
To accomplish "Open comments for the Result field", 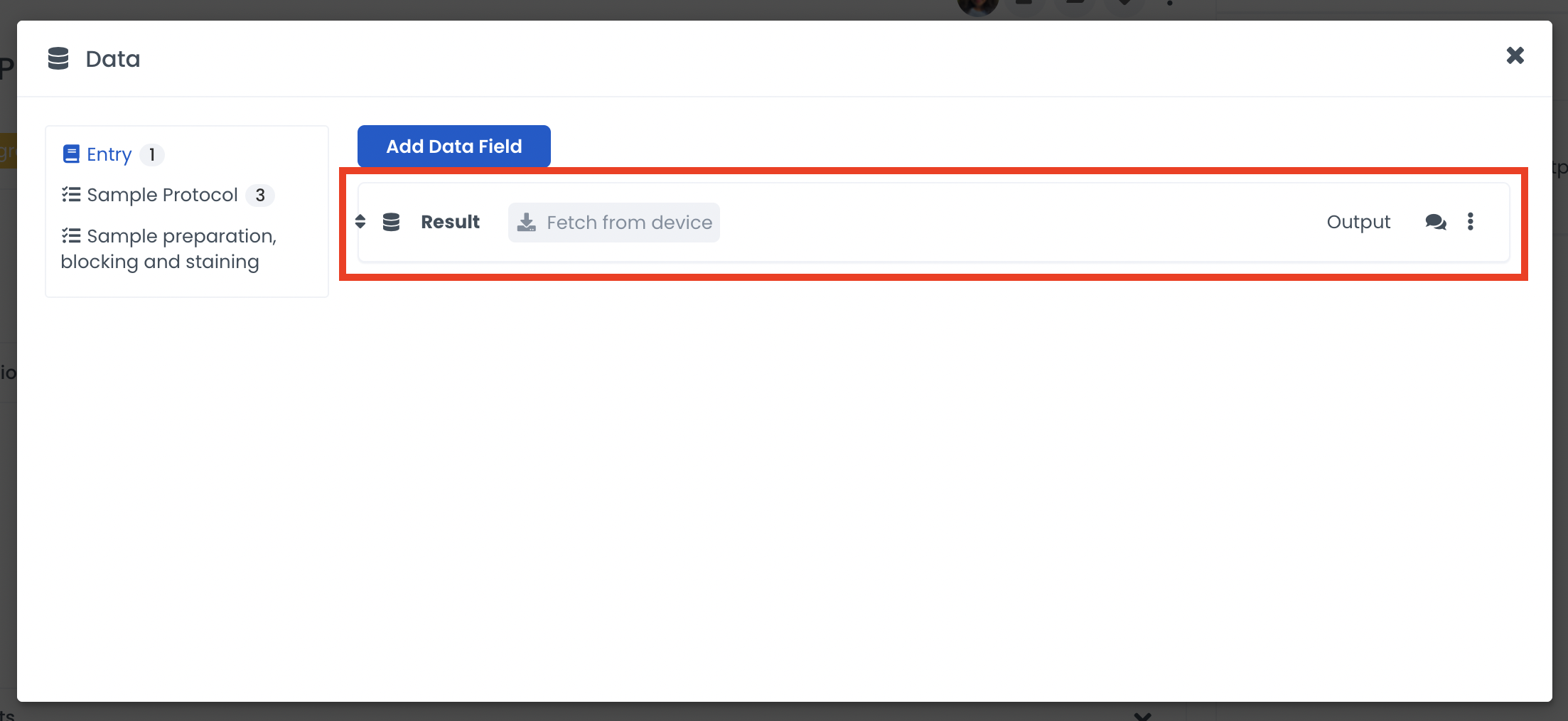I will coord(1435,222).
